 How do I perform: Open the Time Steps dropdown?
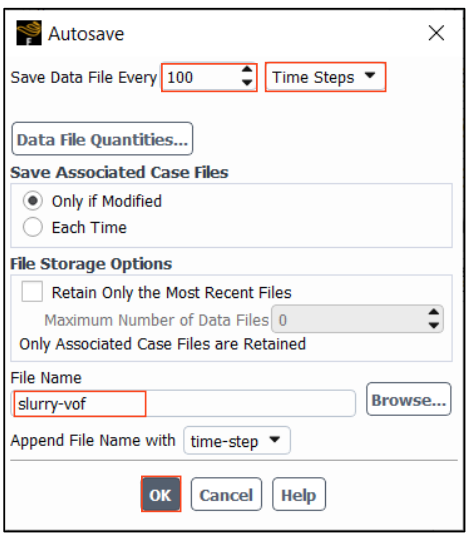pos(325,77)
